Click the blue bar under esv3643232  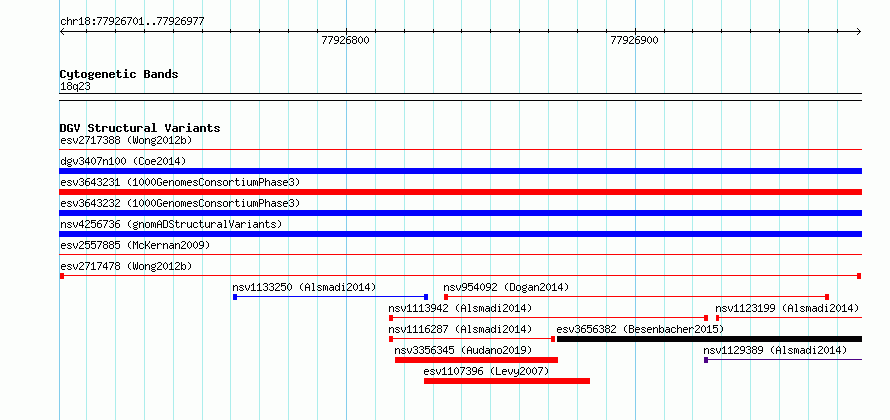460,213
